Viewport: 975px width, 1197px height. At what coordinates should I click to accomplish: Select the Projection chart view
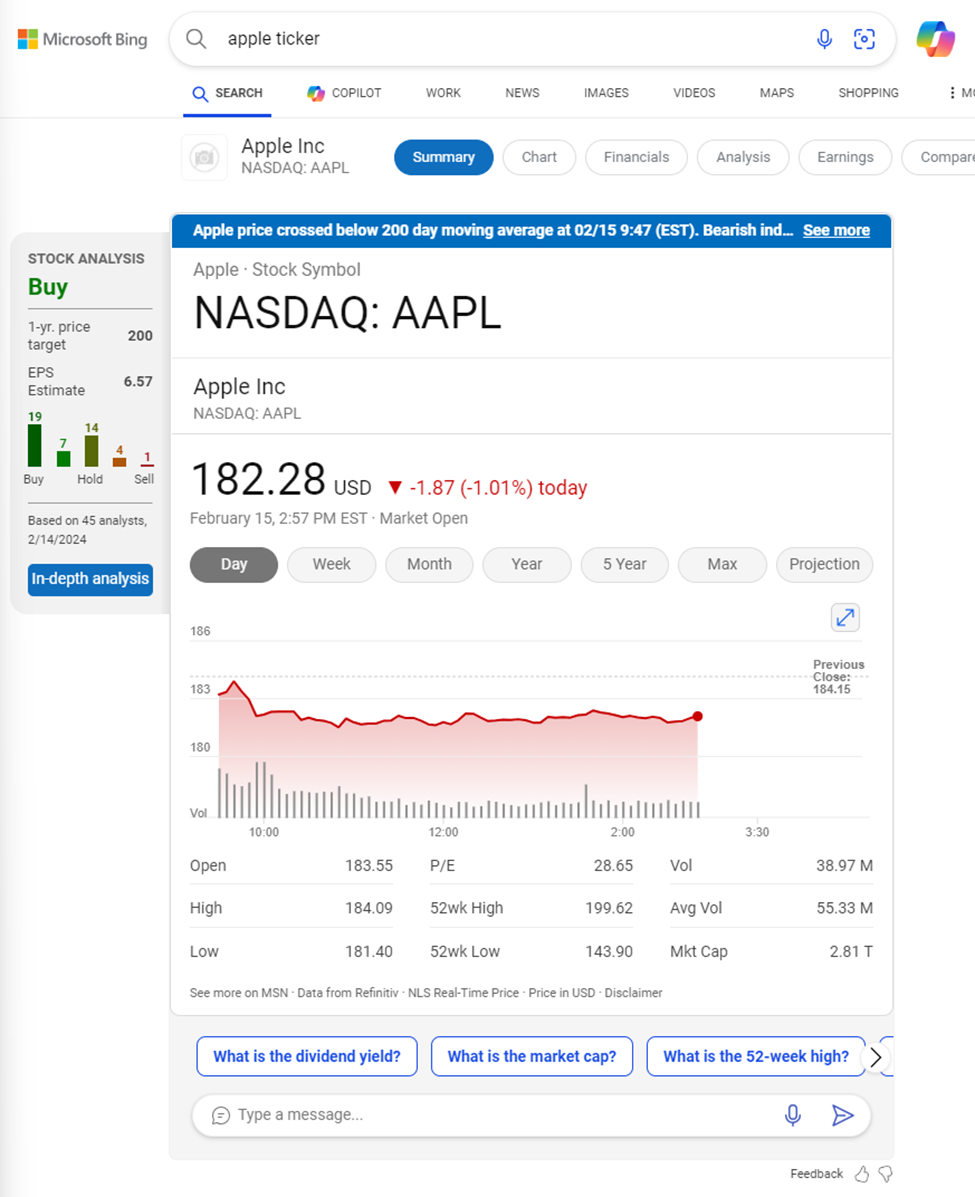click(x=825, y=565)
